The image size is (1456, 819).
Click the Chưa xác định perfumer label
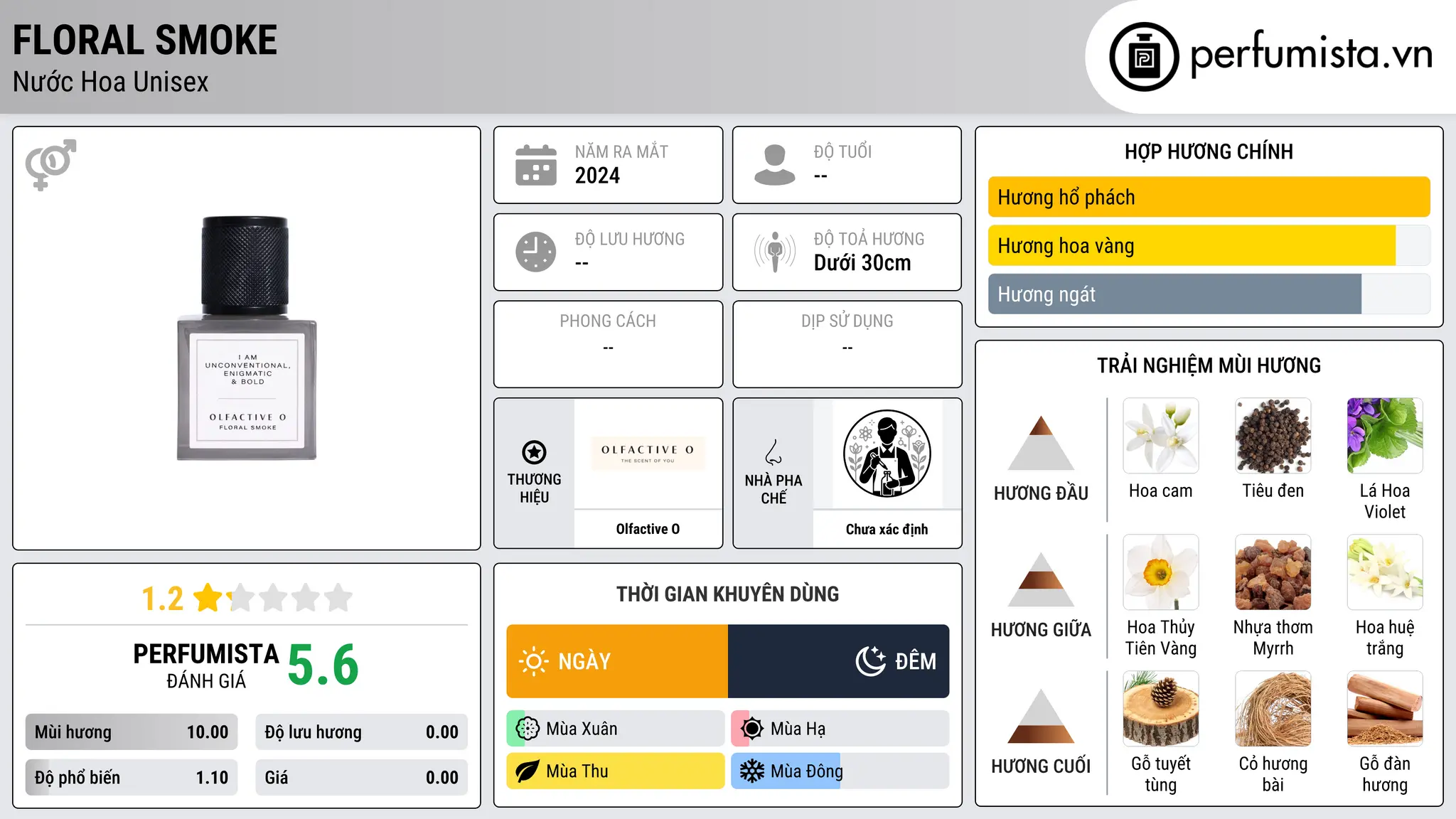887,529
